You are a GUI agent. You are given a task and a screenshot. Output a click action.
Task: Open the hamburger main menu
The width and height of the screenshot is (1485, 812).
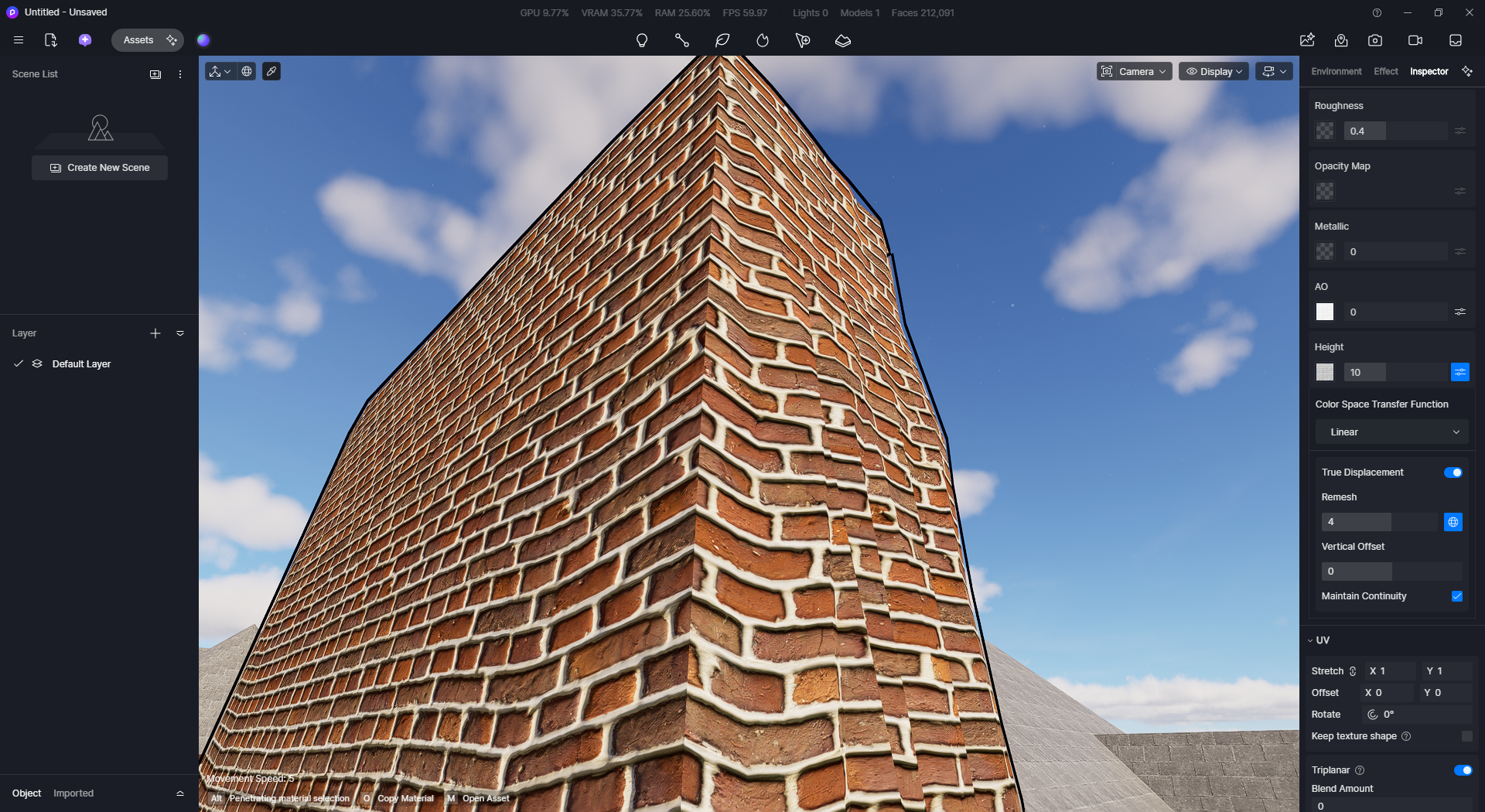19,40
